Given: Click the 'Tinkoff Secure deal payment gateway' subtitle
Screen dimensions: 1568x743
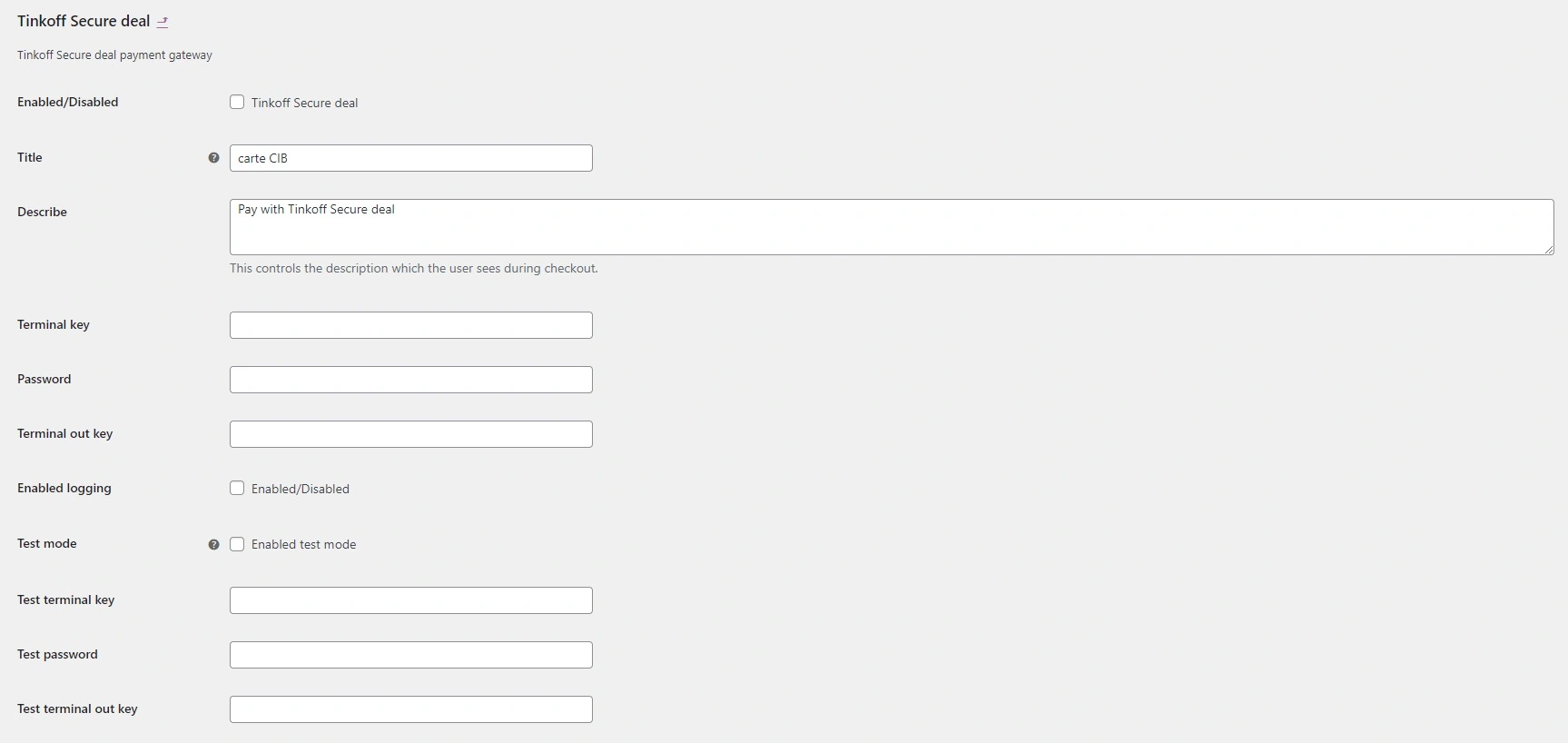Looking at the screenshot, I should (x=114, y=55).
